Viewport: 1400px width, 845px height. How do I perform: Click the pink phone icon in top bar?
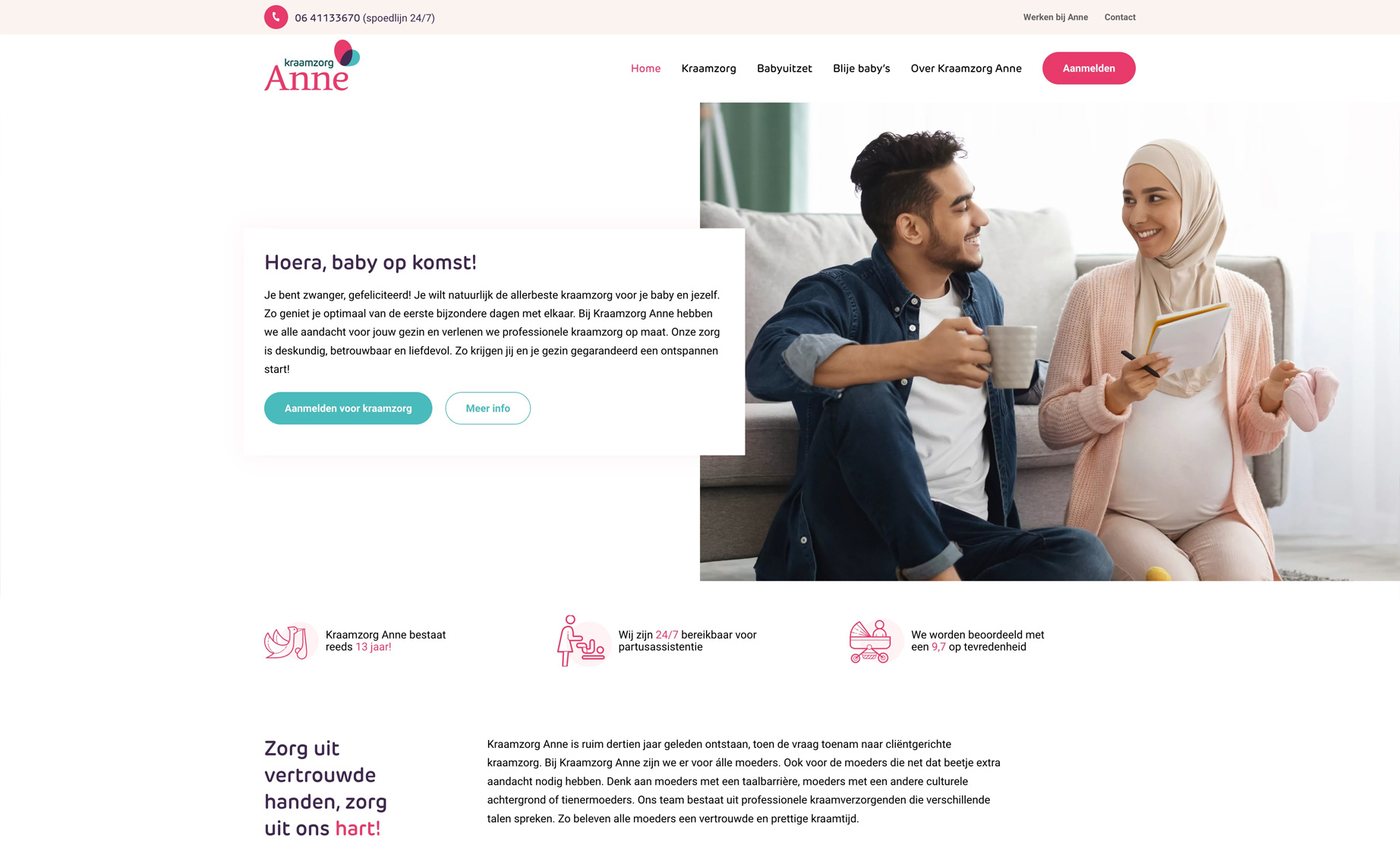(x=276, y=17)
